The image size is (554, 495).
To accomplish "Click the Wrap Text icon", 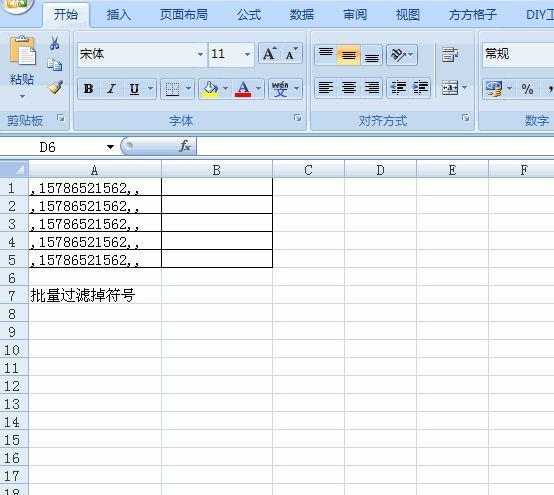I will 450,55.
